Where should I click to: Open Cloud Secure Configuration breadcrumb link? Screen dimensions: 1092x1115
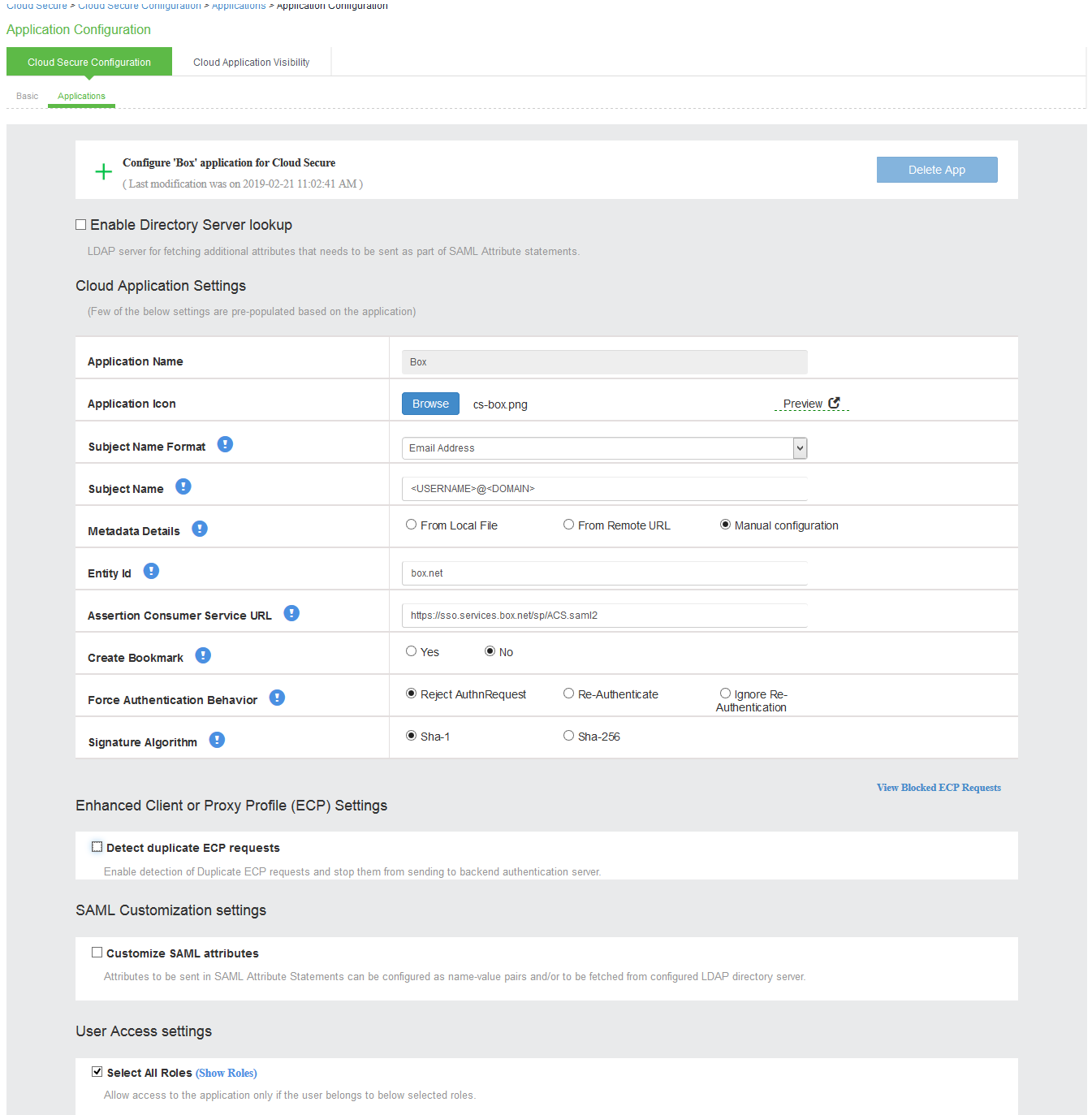[140, 6]
